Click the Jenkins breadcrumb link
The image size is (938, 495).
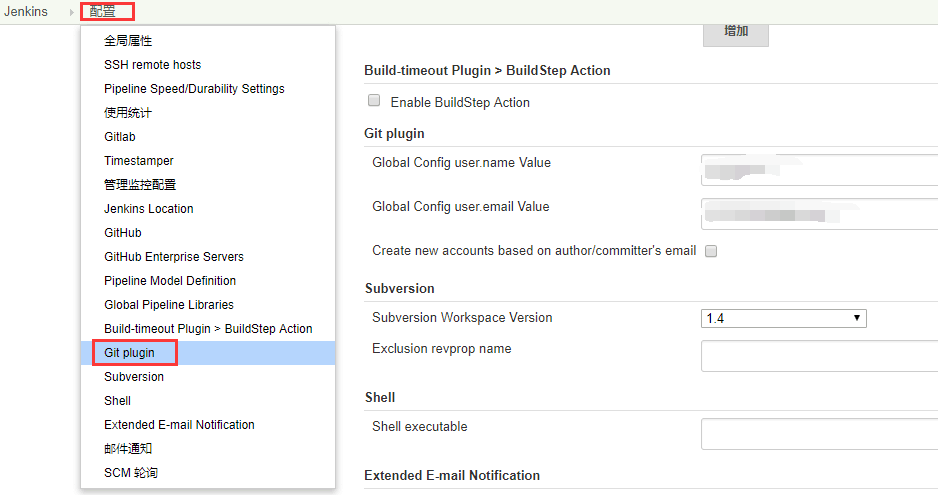tap(26, 11)
